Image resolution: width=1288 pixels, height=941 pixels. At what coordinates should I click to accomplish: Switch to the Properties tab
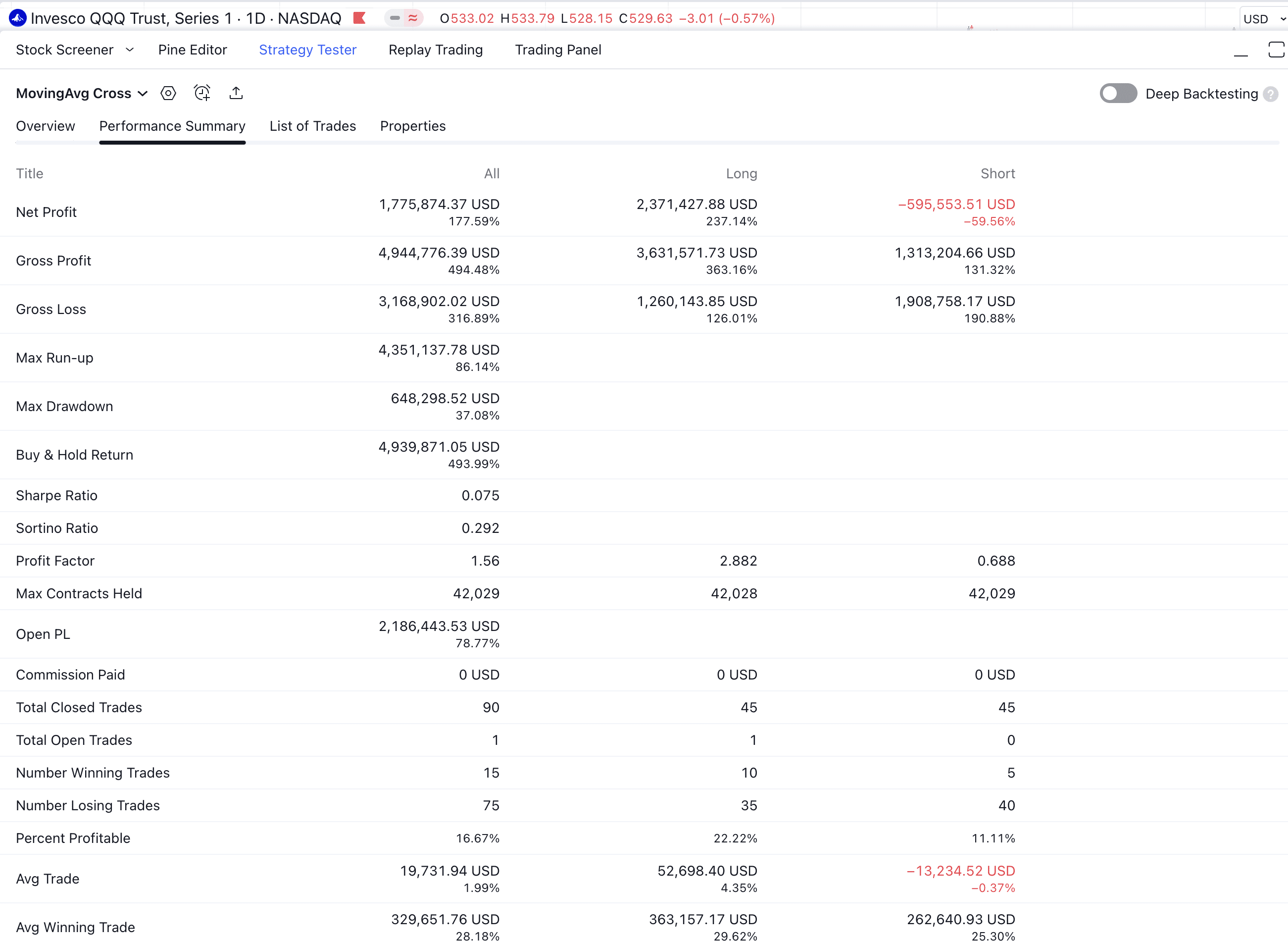(413, 126)
